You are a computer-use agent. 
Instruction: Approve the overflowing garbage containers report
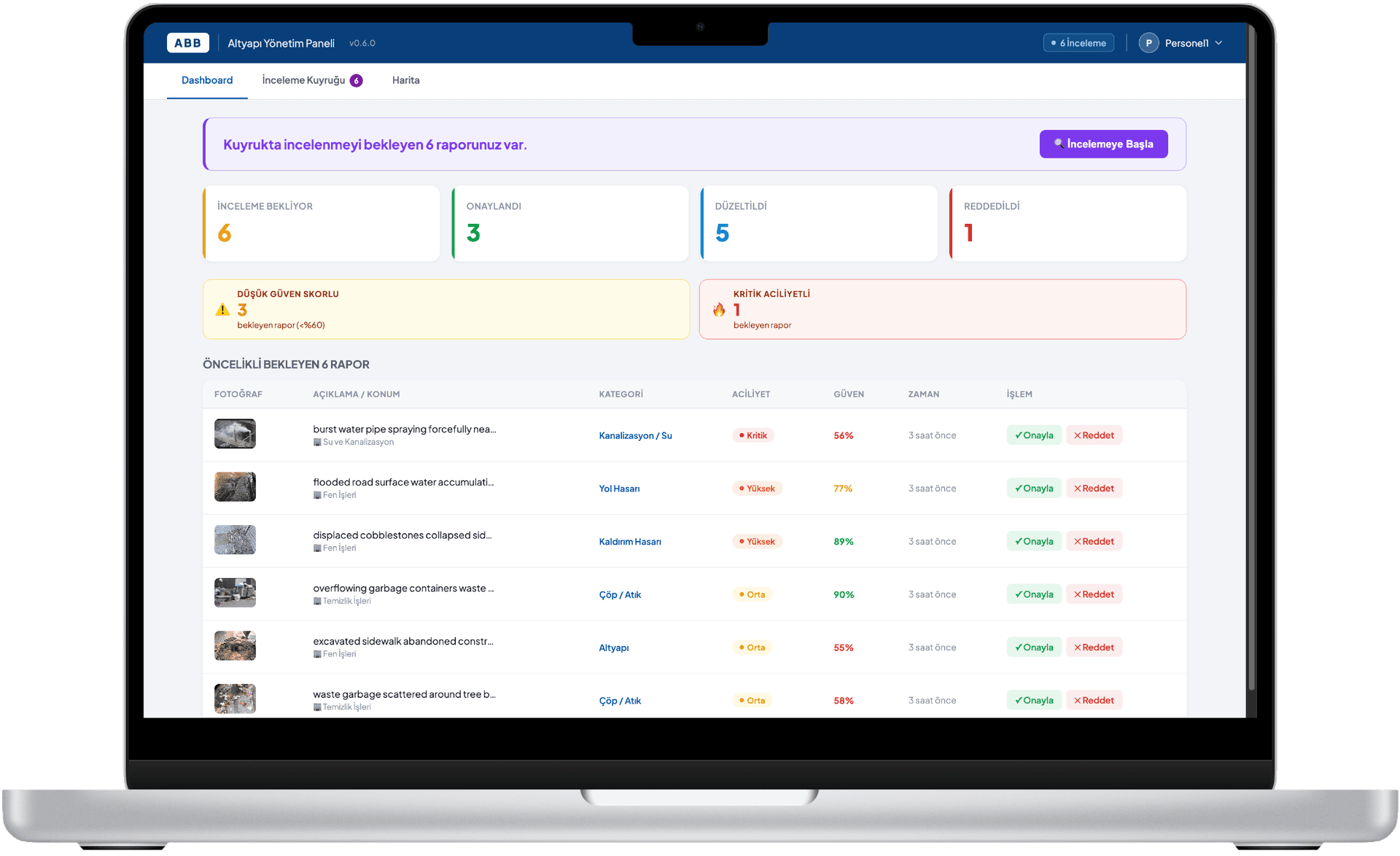1034,594
